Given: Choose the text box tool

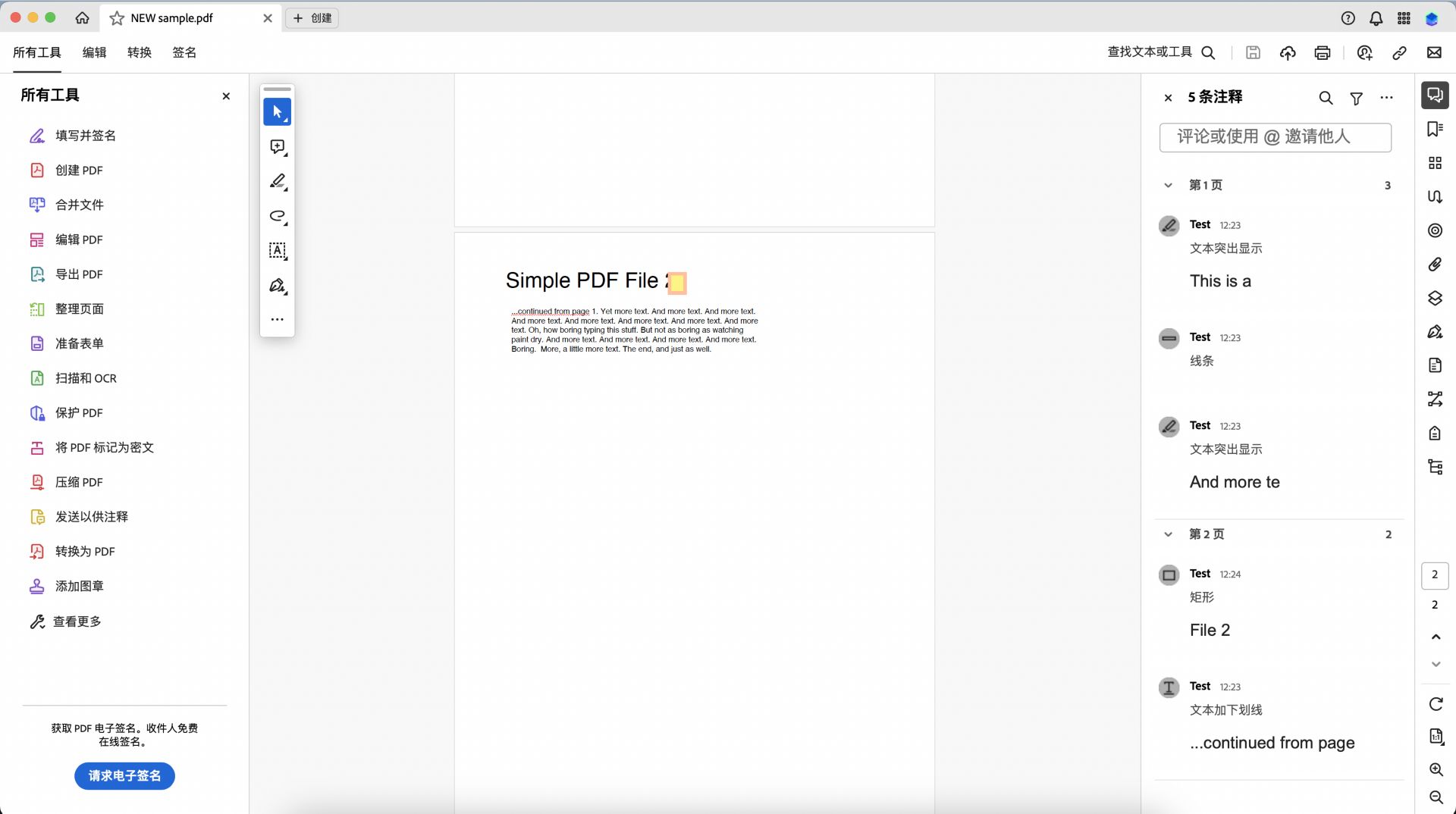Looking at the screenshot, I should tap(278, 251).
